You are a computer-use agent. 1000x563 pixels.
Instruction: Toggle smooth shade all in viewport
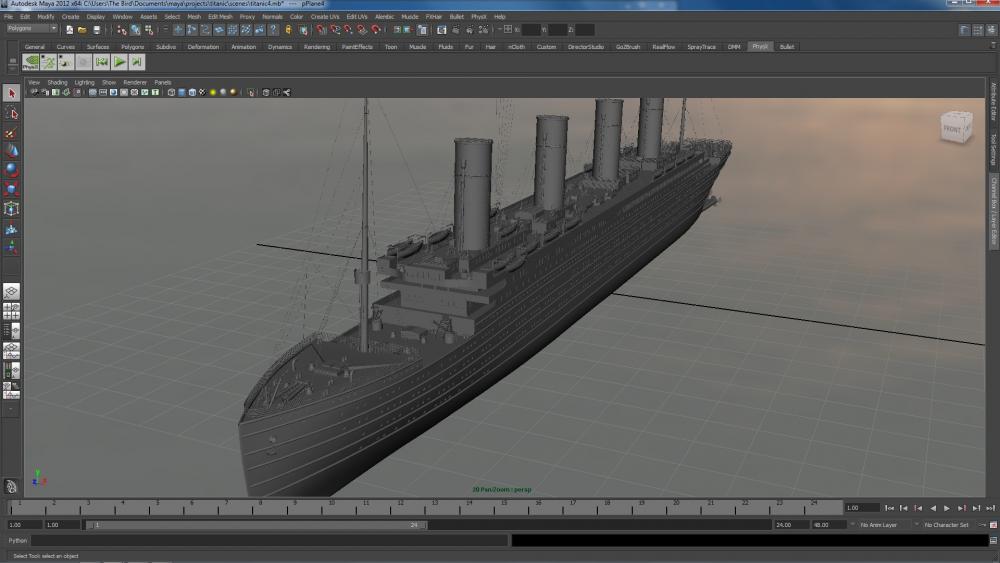182,92
